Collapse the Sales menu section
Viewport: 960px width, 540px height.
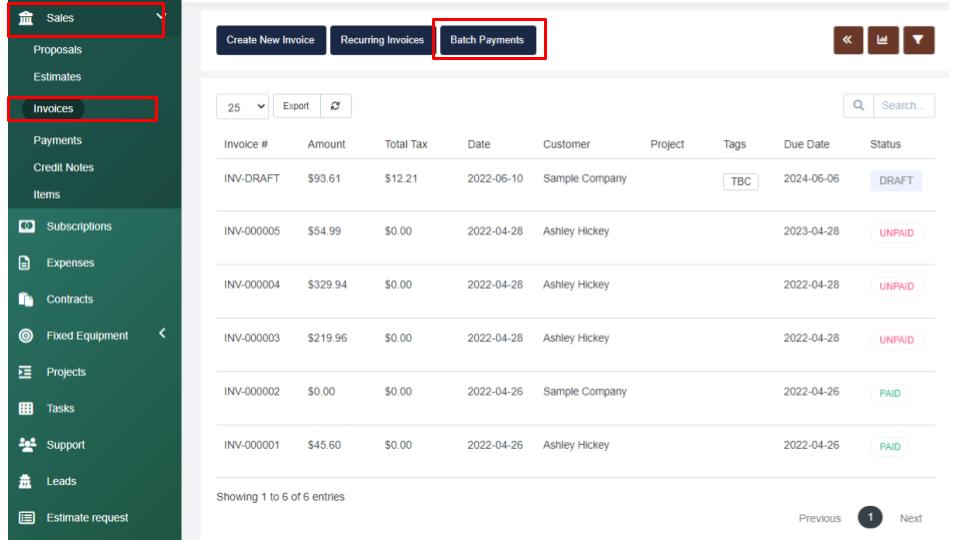[160, 17]
